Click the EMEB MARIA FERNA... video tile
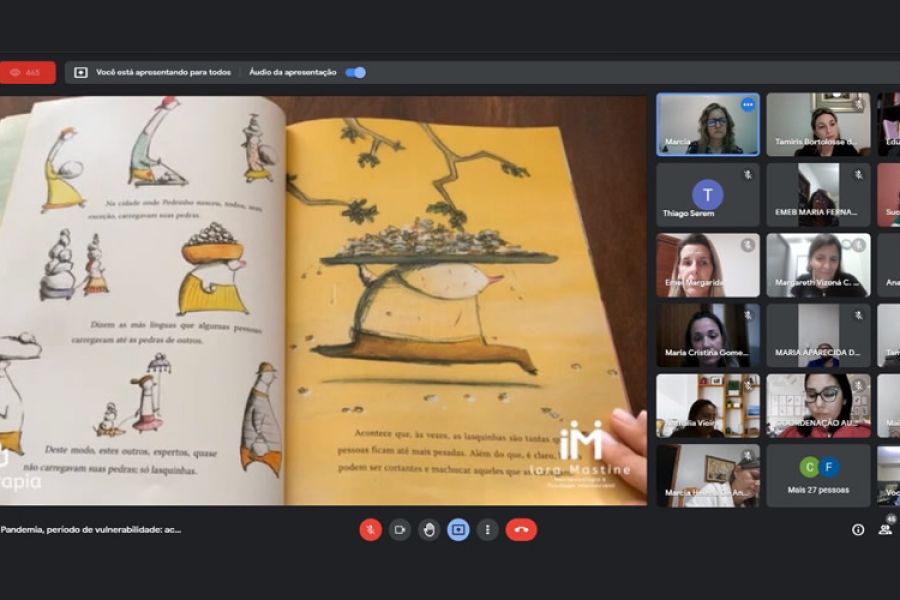 818,195
